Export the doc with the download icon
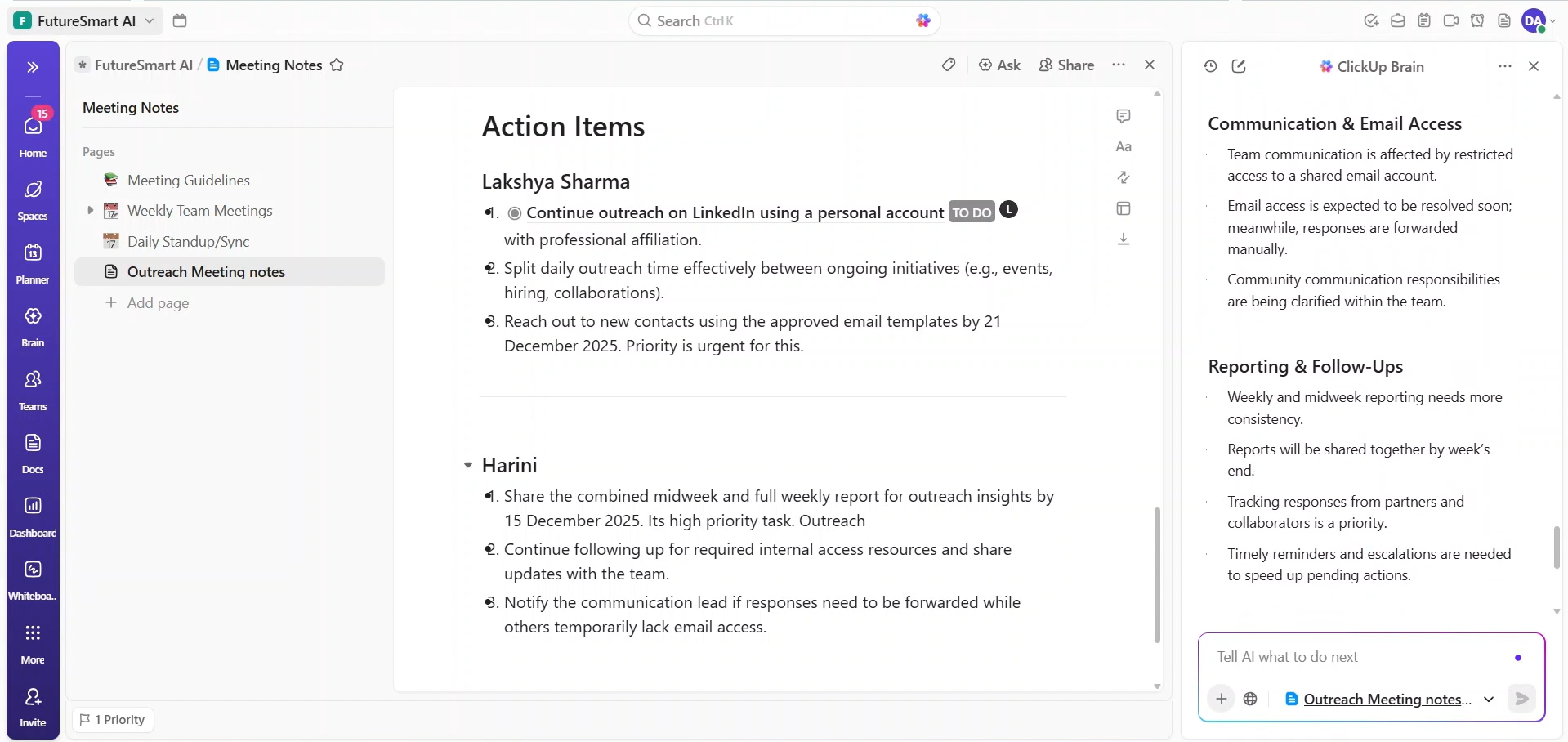 click(x=1124, y=239)
